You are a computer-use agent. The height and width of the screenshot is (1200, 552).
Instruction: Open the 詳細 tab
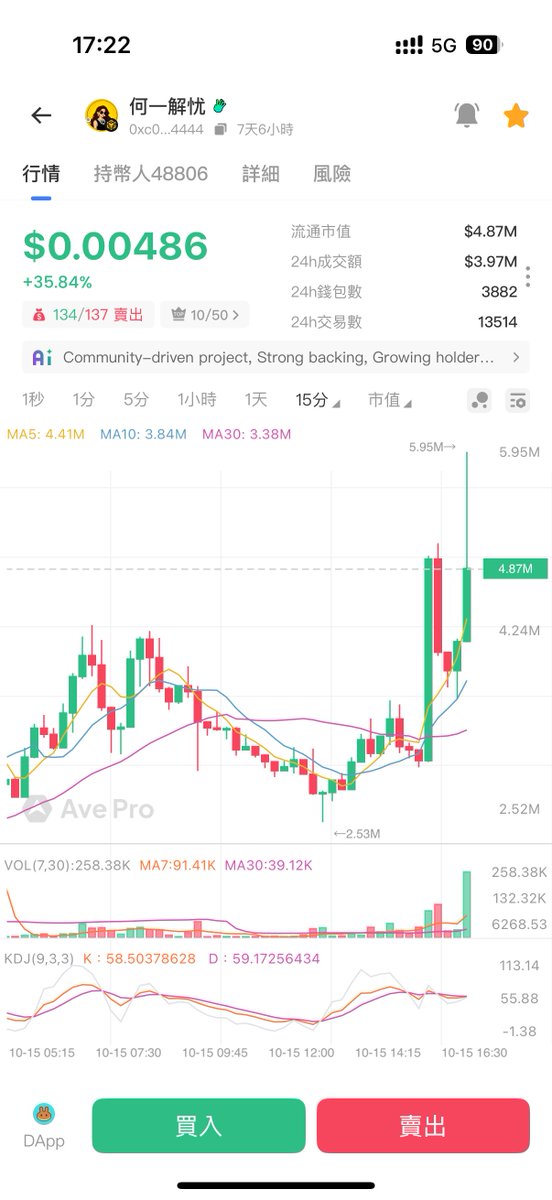(261, 174)
